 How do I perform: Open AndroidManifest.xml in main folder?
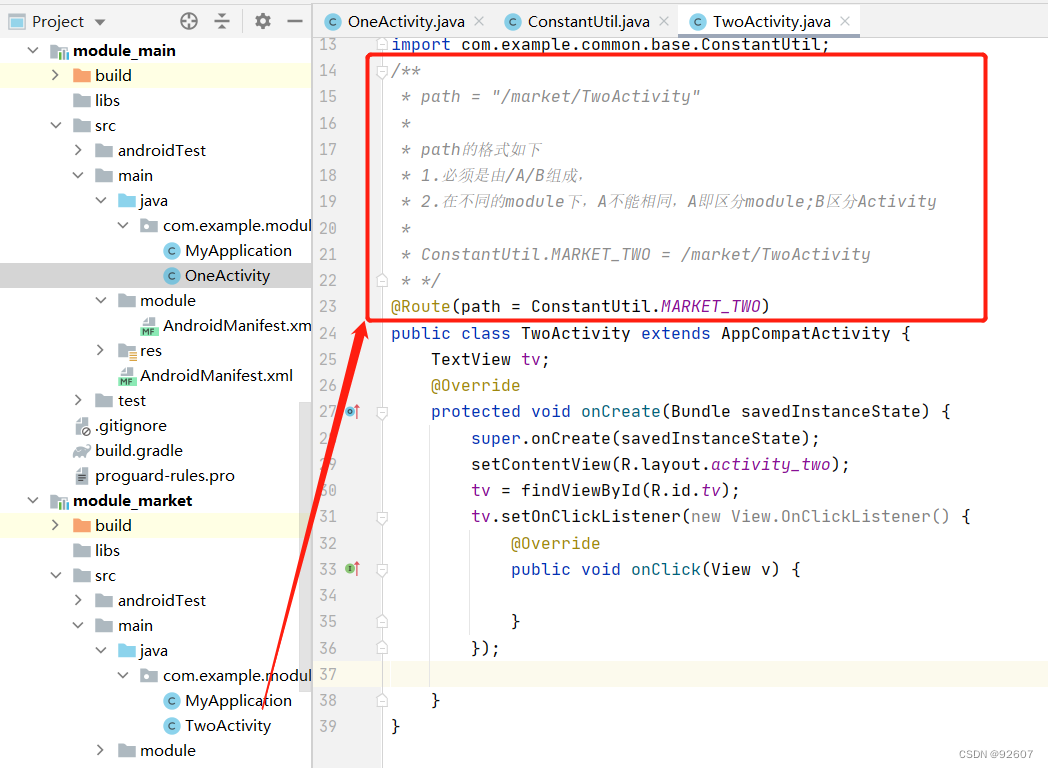coord(216,376)
